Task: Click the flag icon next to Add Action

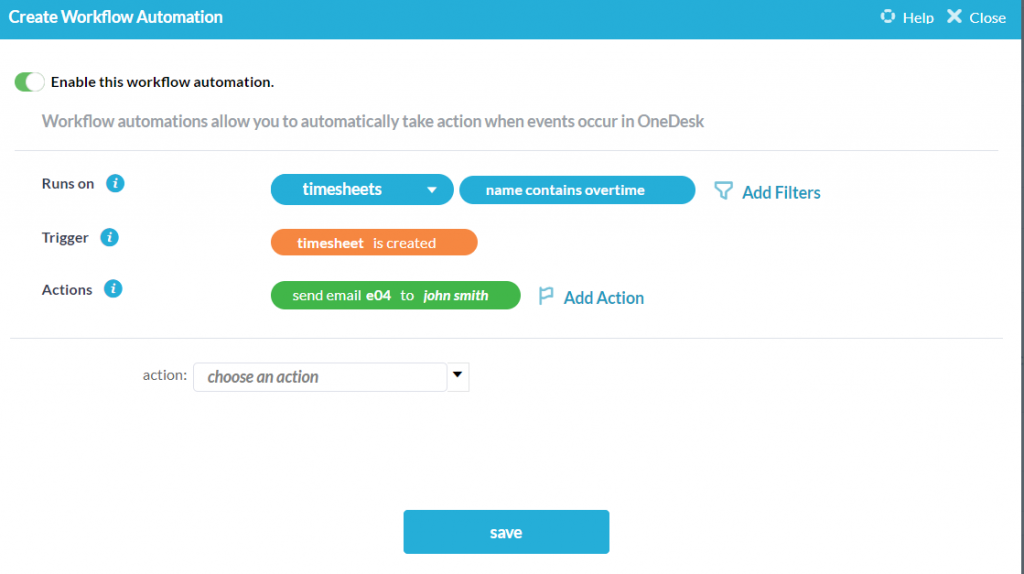Action: click(x=546, y=296)
